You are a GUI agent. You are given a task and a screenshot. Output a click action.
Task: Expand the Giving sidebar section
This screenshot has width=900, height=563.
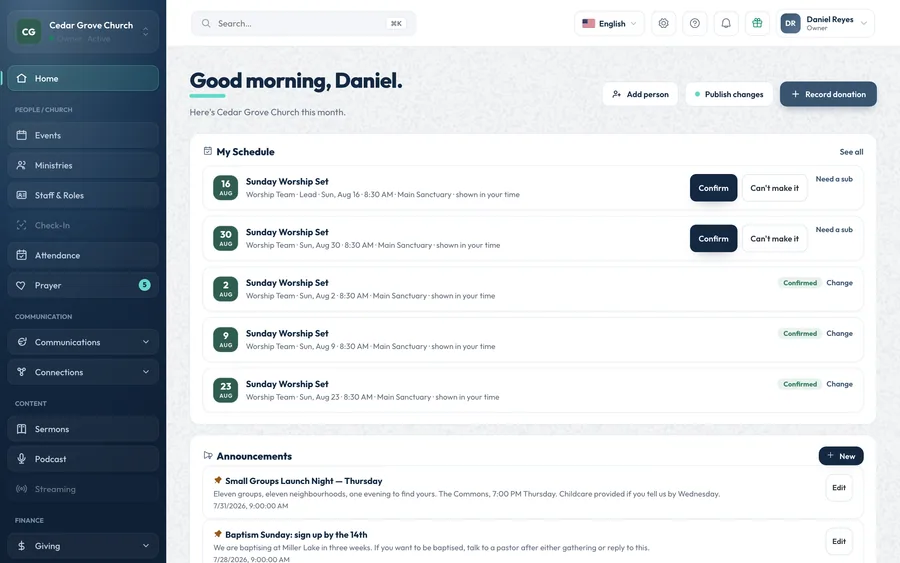coord(83,546)
